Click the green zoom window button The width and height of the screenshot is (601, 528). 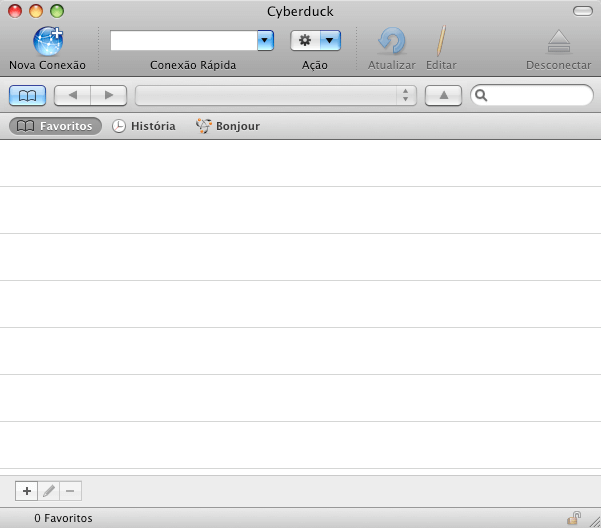pos(57,11)
